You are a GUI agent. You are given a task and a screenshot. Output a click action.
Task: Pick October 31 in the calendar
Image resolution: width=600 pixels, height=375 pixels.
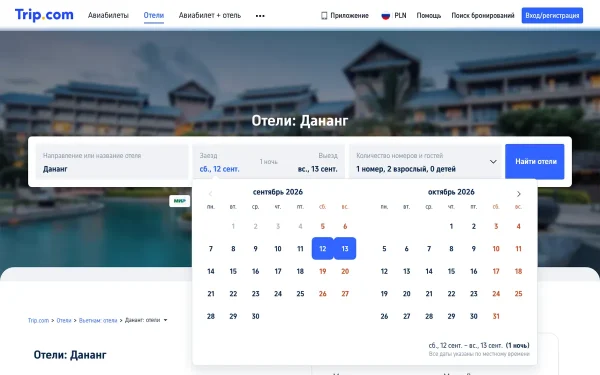coord(496,316)
